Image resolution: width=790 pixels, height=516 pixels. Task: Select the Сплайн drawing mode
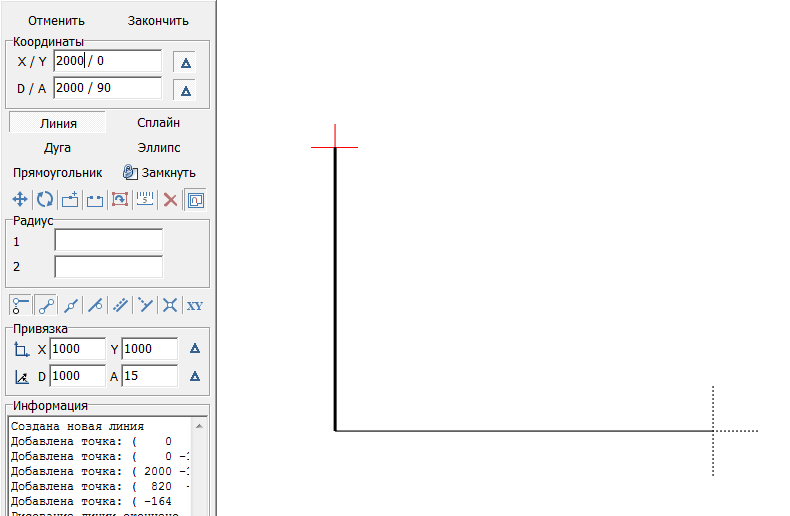coord(158,122)
